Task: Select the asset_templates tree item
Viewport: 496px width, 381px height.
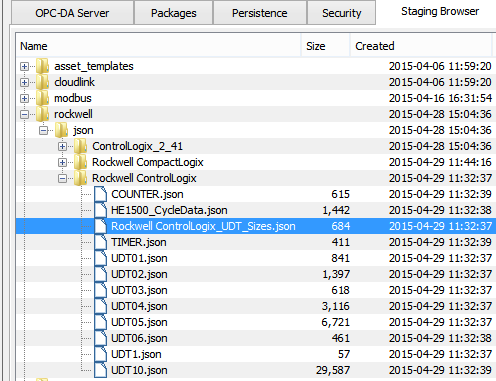Action: coord(94,66)
